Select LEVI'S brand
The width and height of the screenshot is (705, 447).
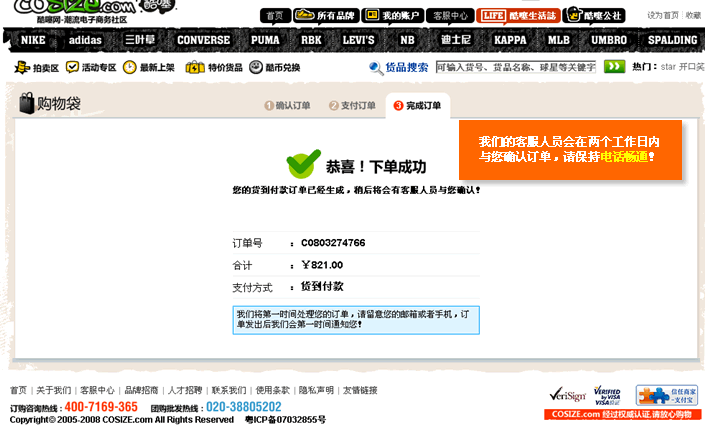[358, 40]
